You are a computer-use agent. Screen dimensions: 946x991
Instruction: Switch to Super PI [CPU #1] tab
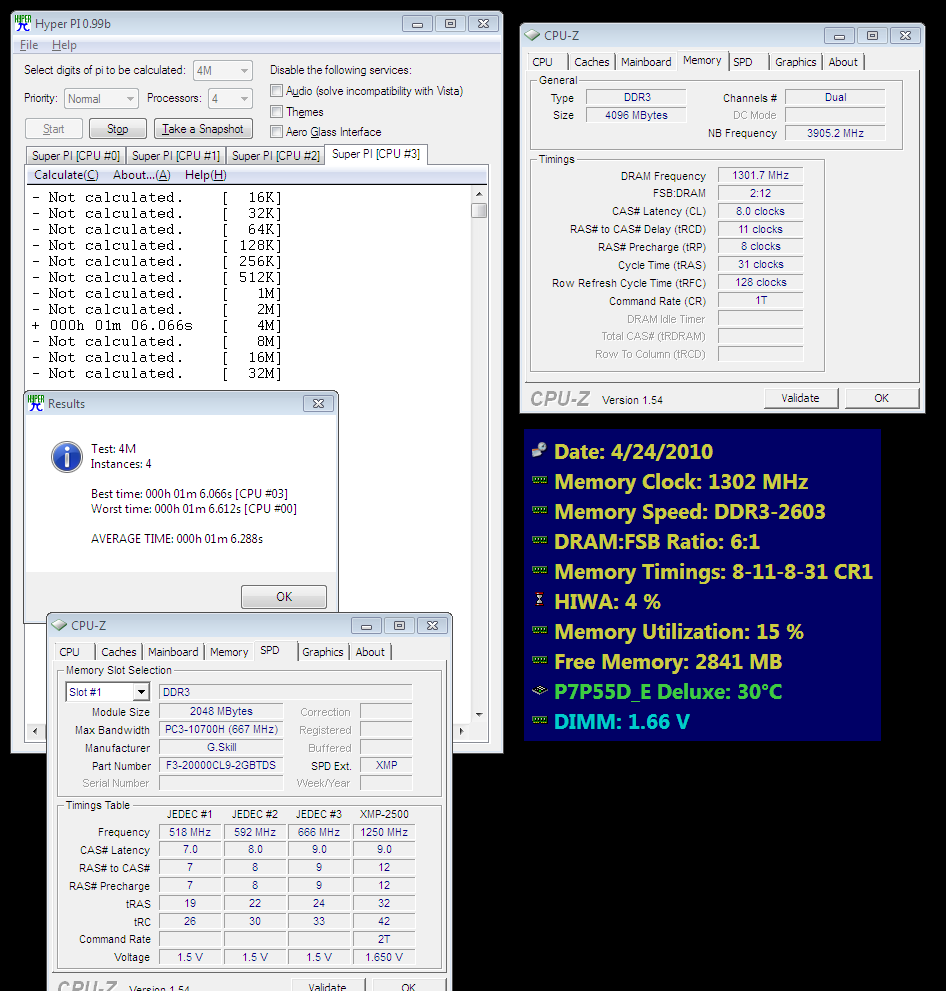pyautogui.click(x=176, y=155)
